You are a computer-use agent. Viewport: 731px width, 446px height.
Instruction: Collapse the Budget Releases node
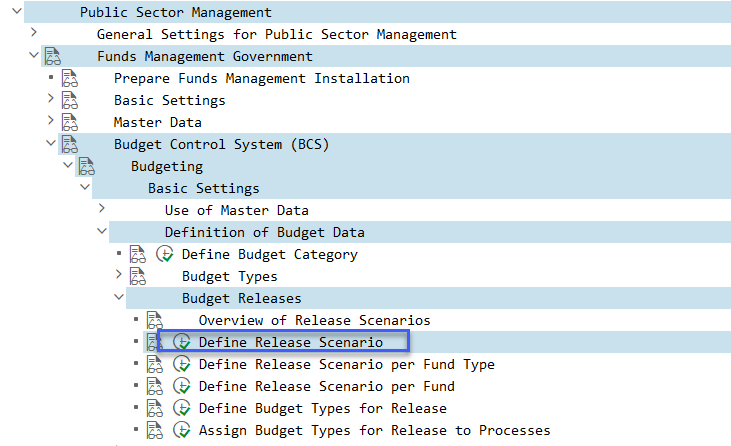tap(119, 296)
